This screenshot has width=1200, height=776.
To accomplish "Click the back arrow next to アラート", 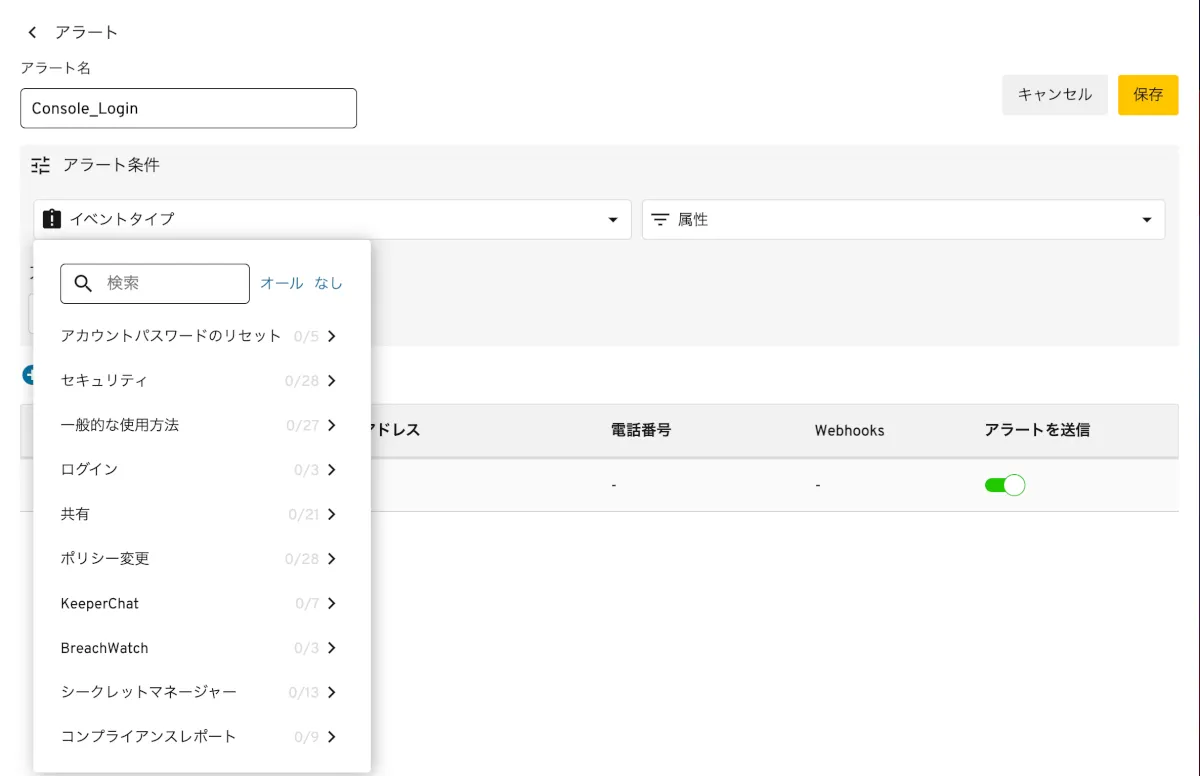I will [x=32, y=33].
